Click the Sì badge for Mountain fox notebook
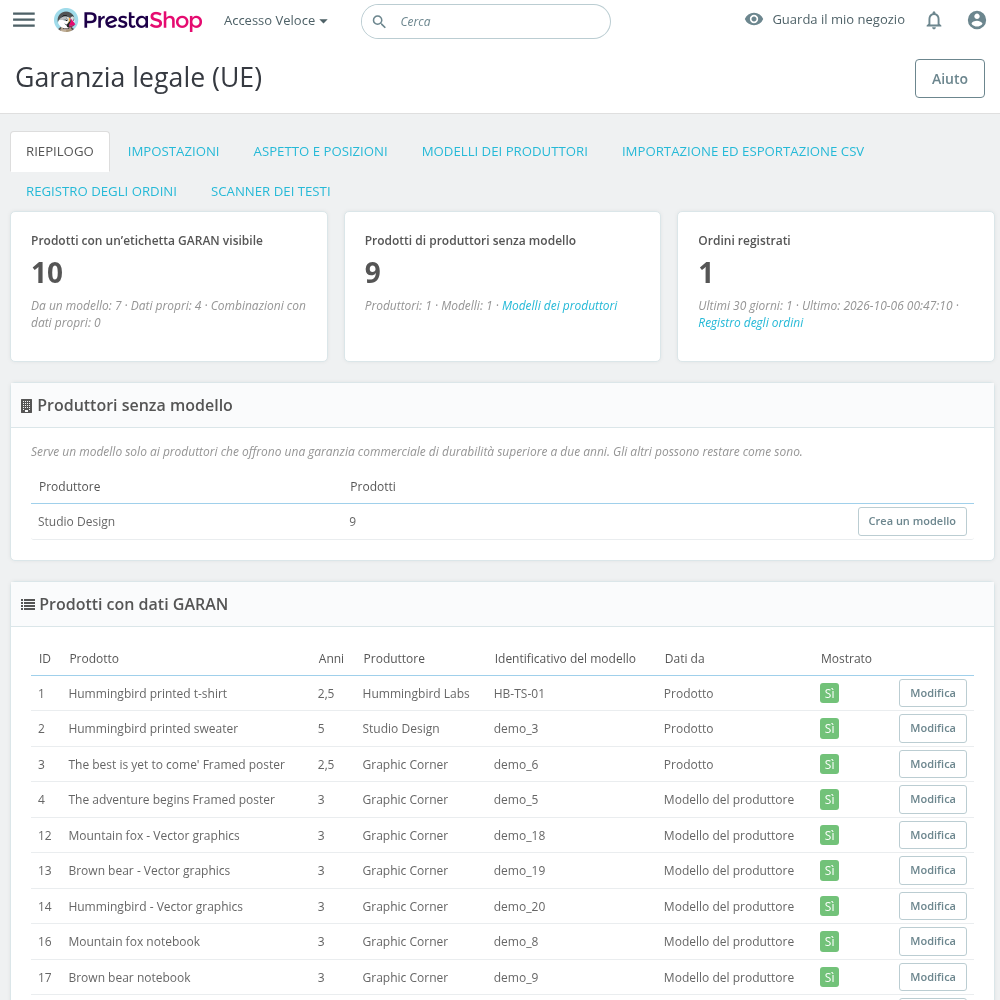Screen dimensions: 1000x1000 click(x=829, y=941)
